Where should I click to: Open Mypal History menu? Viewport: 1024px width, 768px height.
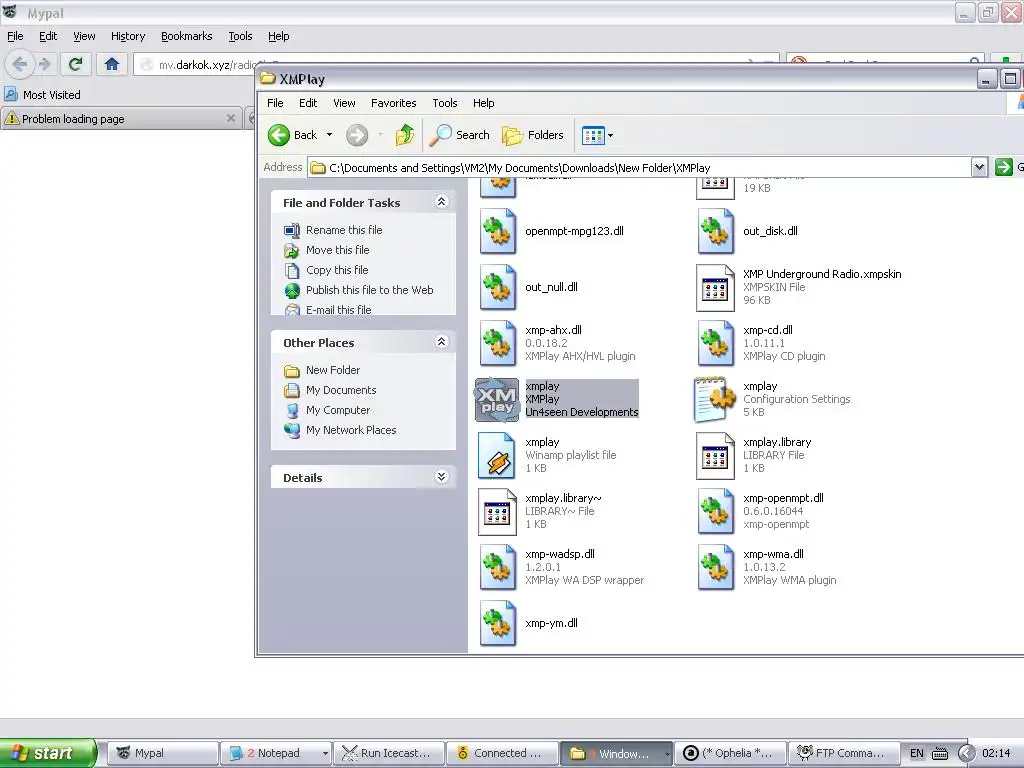[128, 37]
